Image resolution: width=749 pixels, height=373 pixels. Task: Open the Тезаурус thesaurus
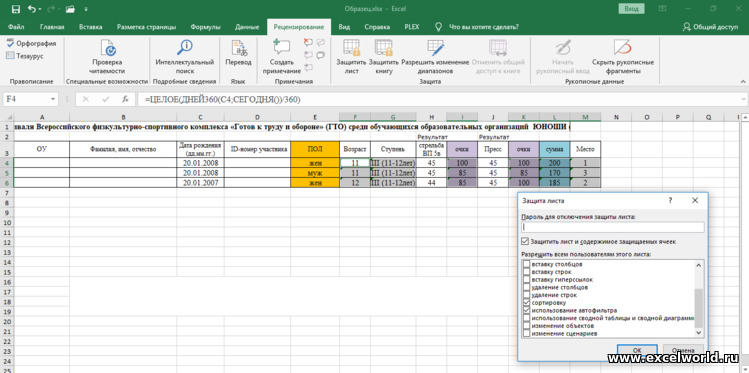click(25, 56)
